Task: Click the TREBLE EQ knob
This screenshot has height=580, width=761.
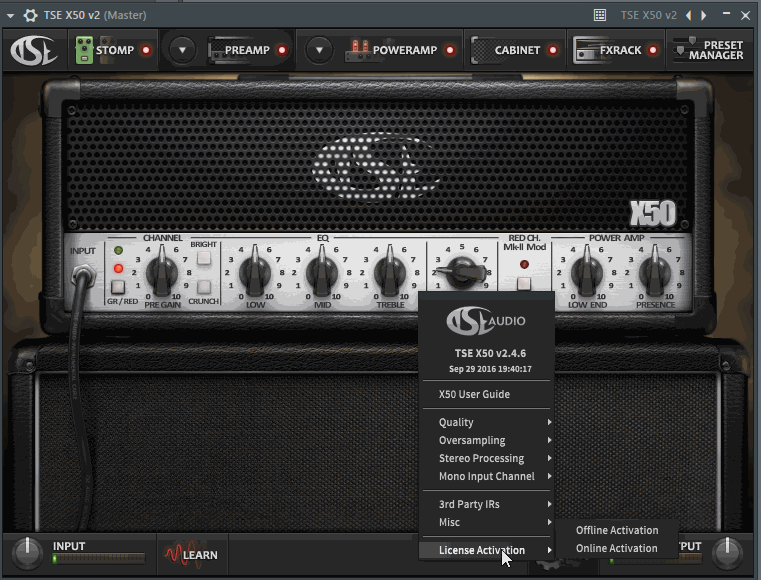Action: pos(390,273)
